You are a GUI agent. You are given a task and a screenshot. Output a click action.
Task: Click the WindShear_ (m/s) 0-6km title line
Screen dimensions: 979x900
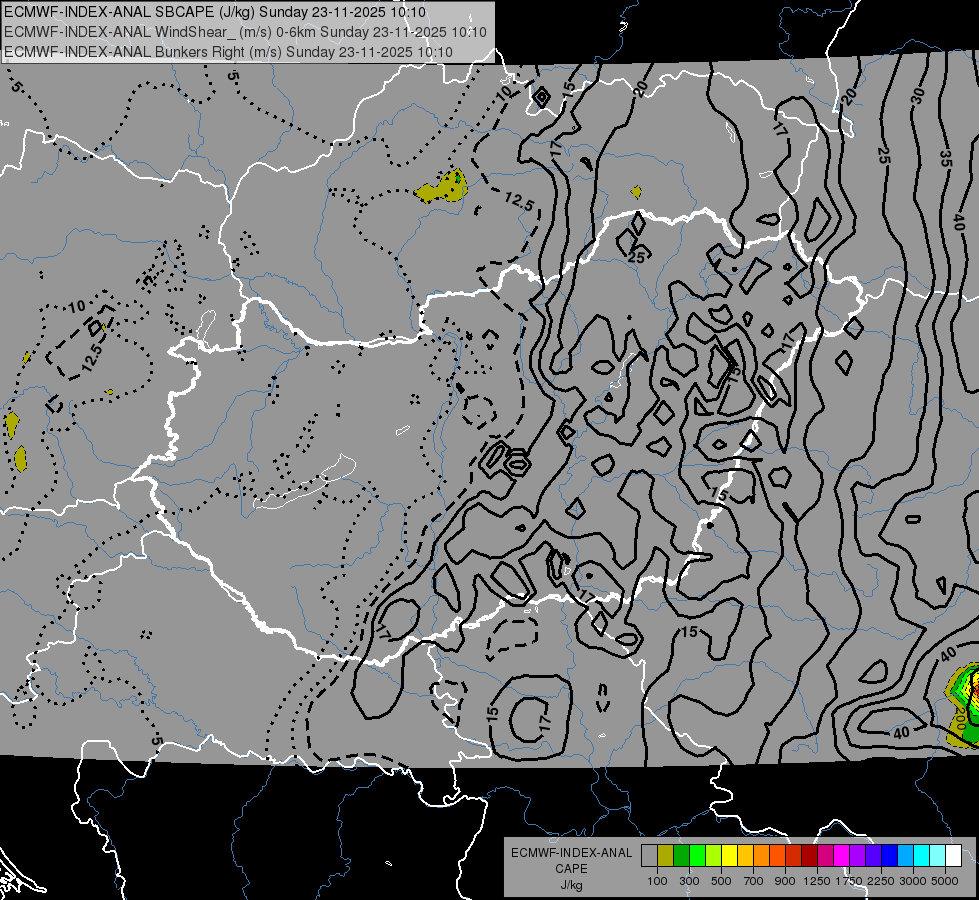click(245, 32)
